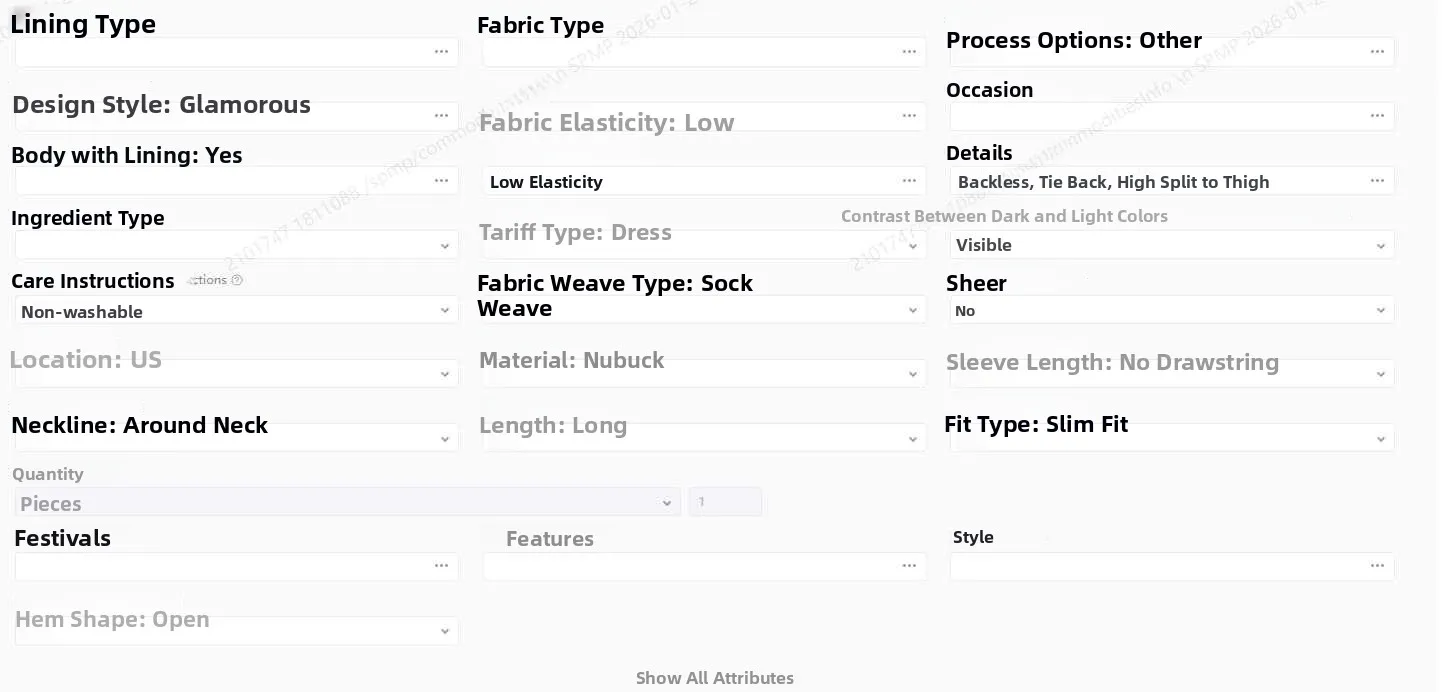This screenshot has height=692, width=1455.
Task: Click the Fabric Type ellipsis icon
Action: tap(909, 52)
